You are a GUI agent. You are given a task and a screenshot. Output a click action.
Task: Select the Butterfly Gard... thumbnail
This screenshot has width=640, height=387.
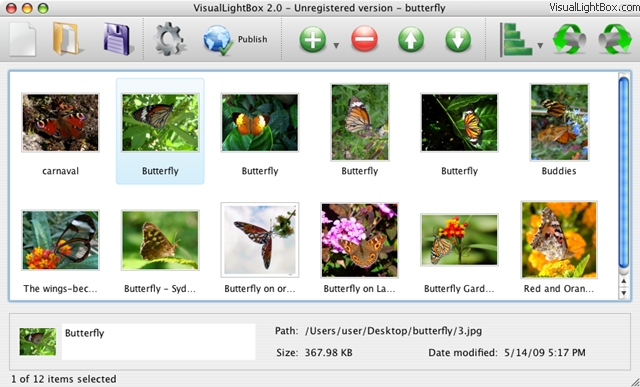[459, 240]
